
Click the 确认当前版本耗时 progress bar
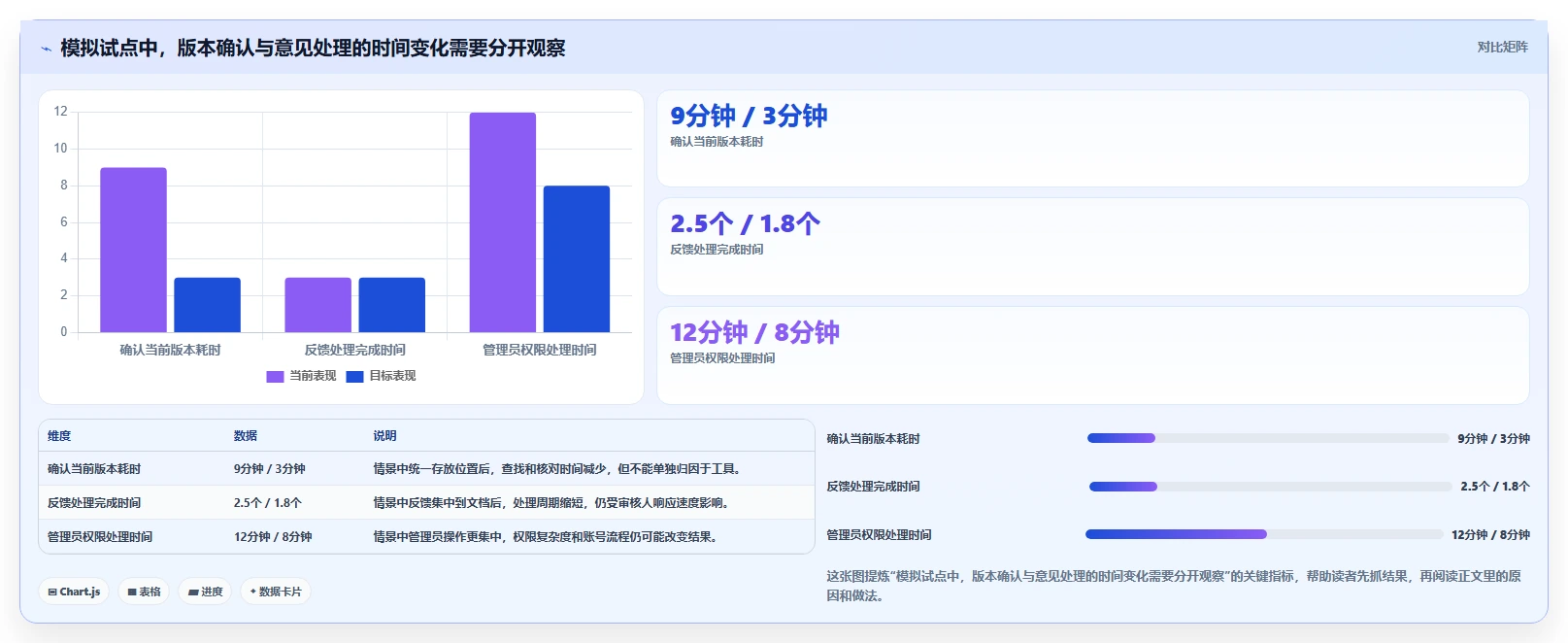click(x=1268, y=438)
